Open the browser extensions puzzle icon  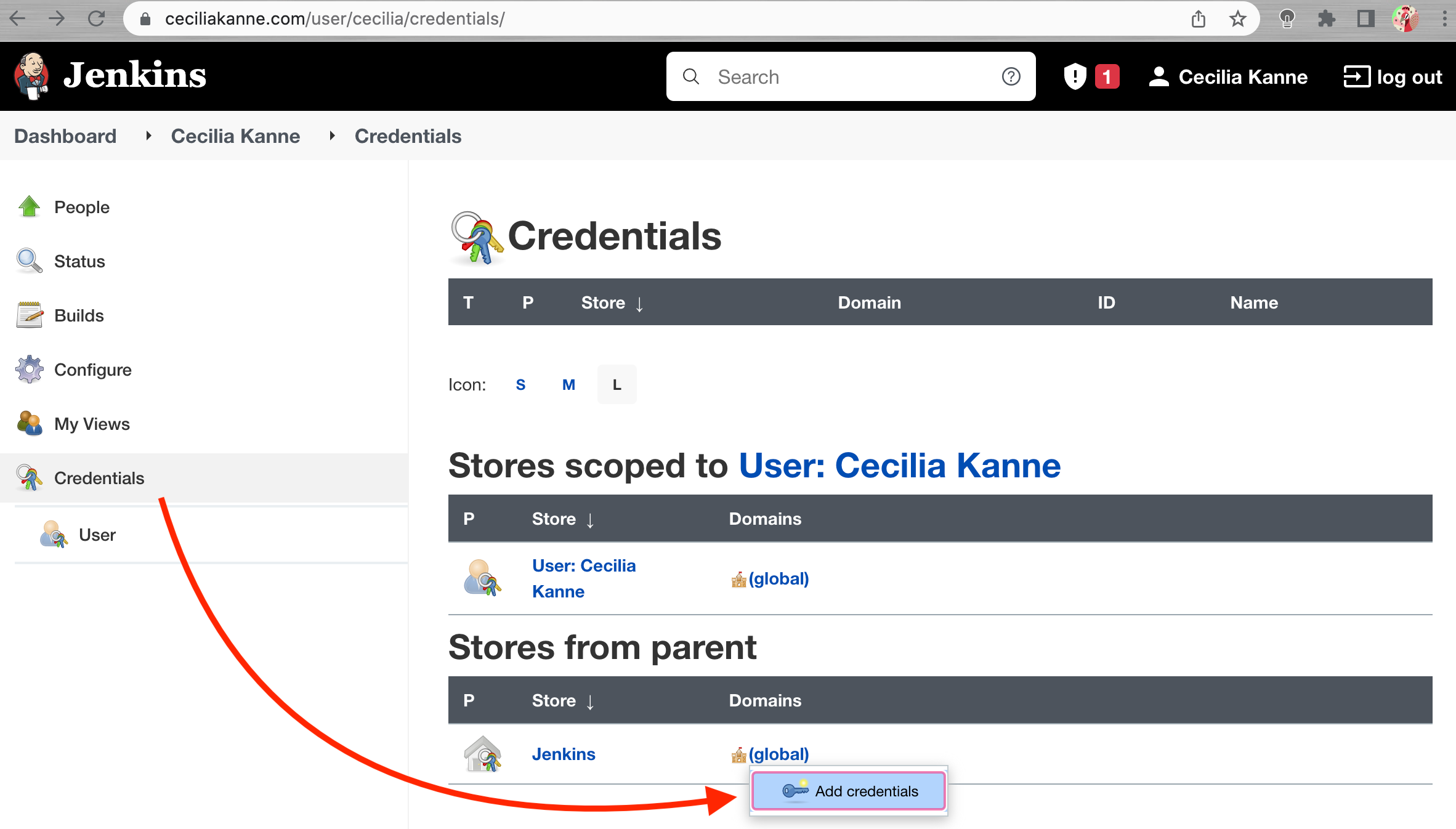tap(1326, 19)
